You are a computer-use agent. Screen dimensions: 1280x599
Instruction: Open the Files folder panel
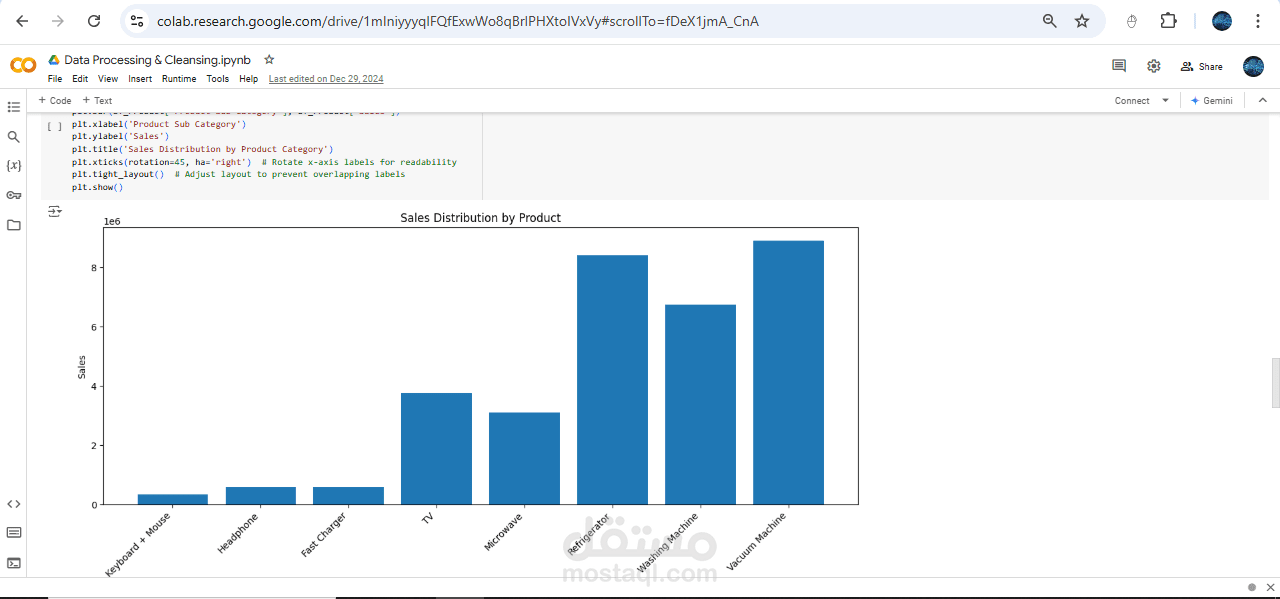point(14,225)
